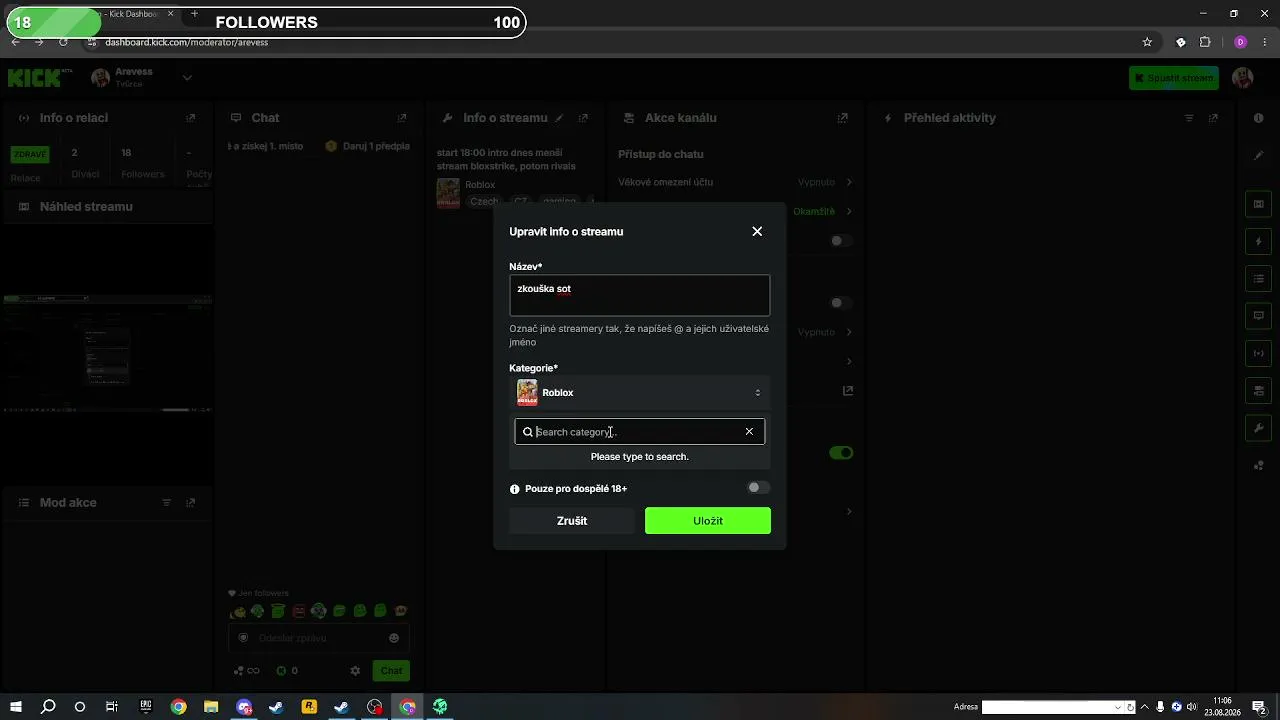Pop out the Přehled aktivity panel
Image resolution: width=1280 pixels, height=720 pixels.
[x=1214, y=118]
